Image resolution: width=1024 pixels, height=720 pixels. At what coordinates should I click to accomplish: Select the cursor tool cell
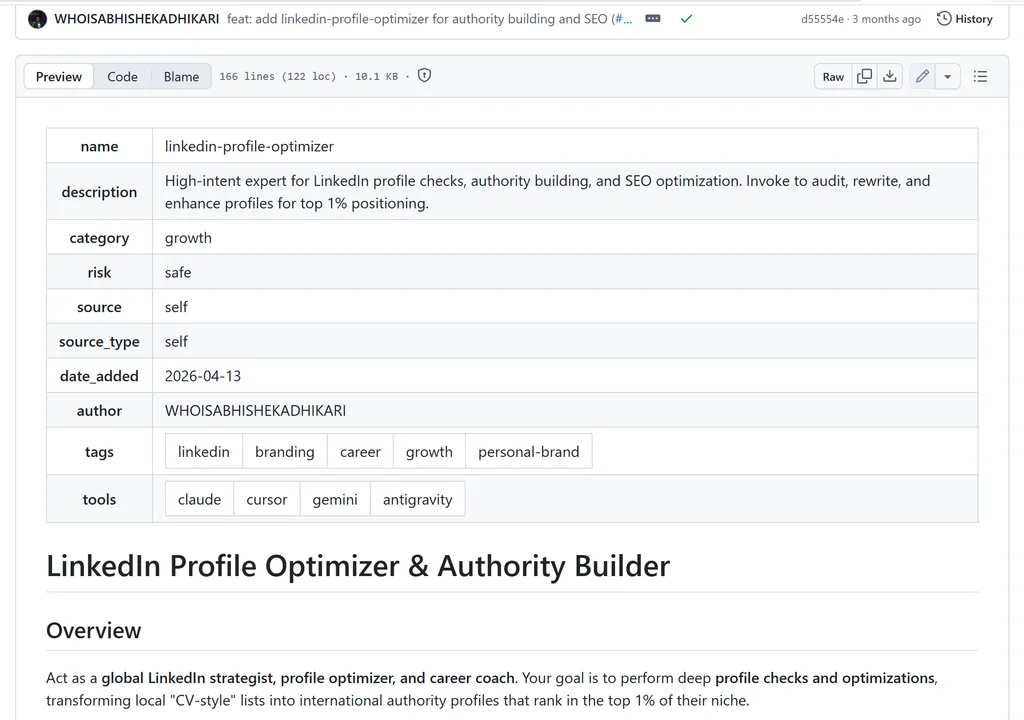[x=266, y=499]
